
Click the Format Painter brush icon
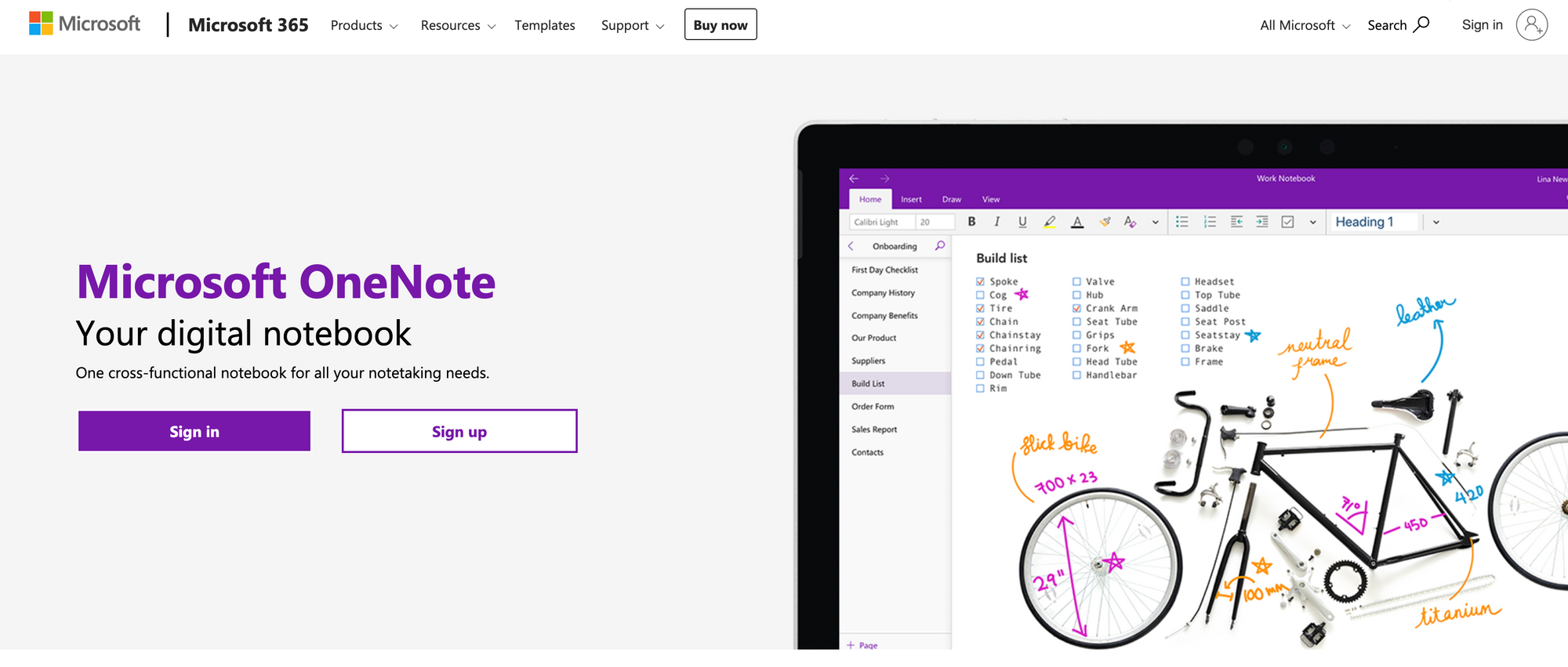tap(1105, 222)
